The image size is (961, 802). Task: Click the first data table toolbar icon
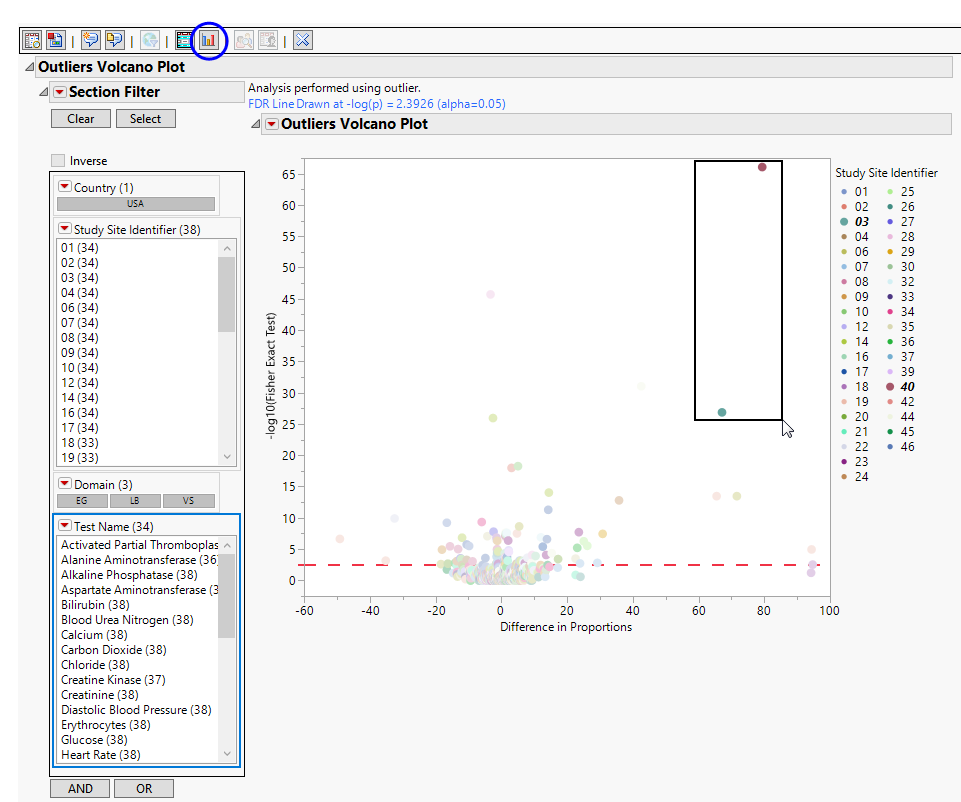tap(32, 41)
